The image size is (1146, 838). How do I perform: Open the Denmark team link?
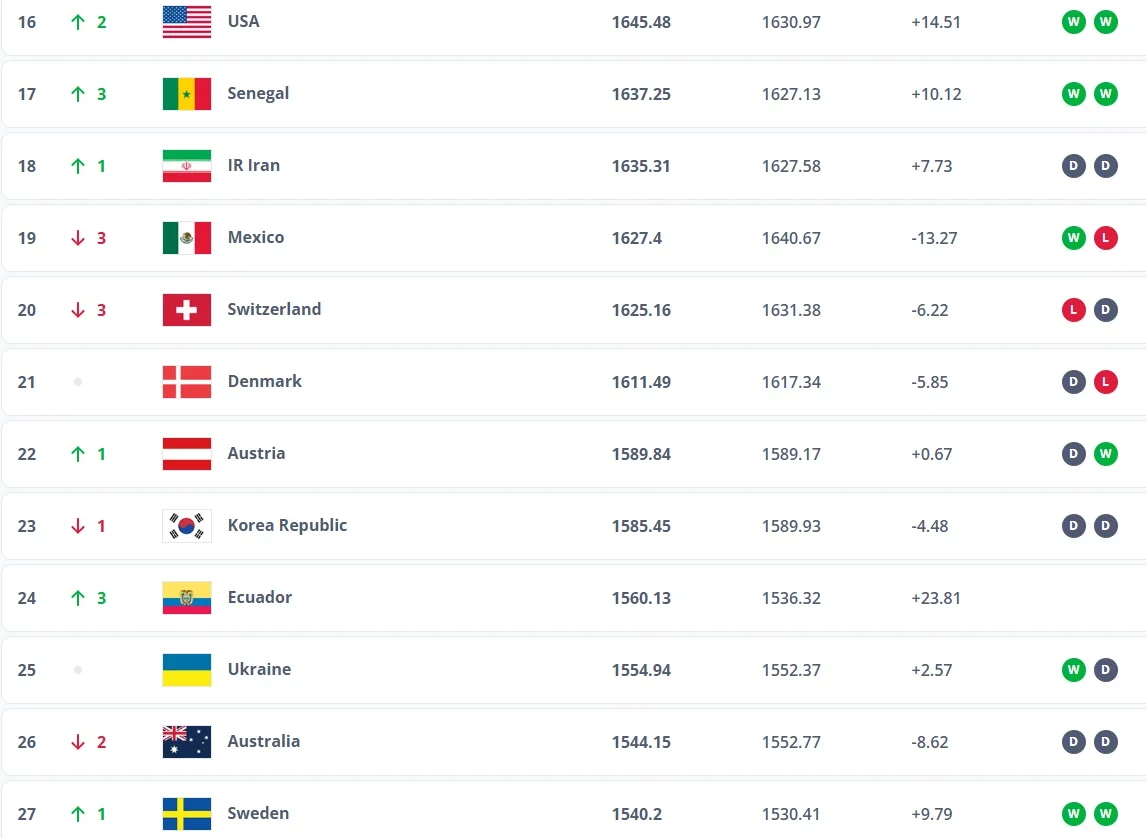(x=264, y=381)
